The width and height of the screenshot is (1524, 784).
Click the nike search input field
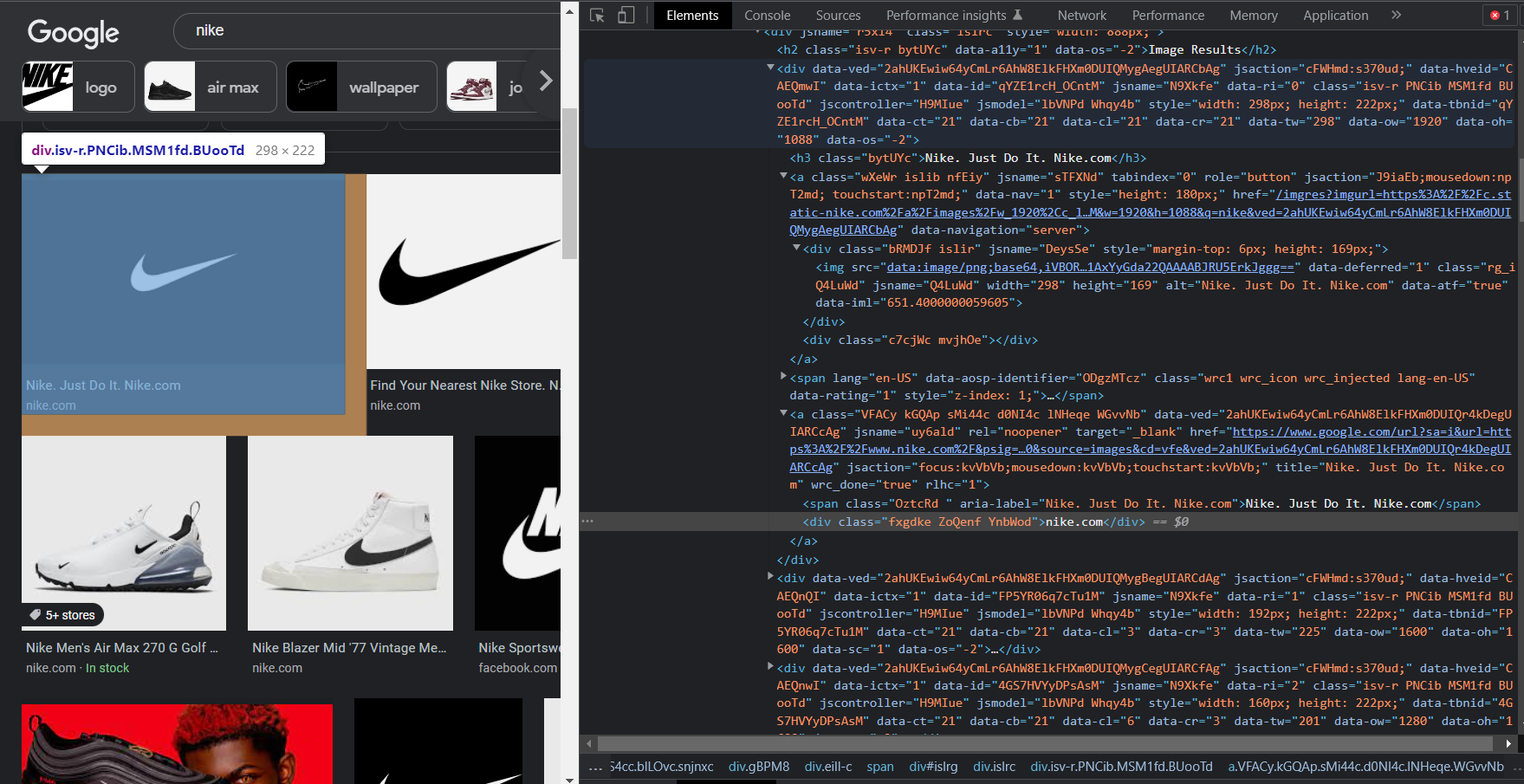(367, 30)
